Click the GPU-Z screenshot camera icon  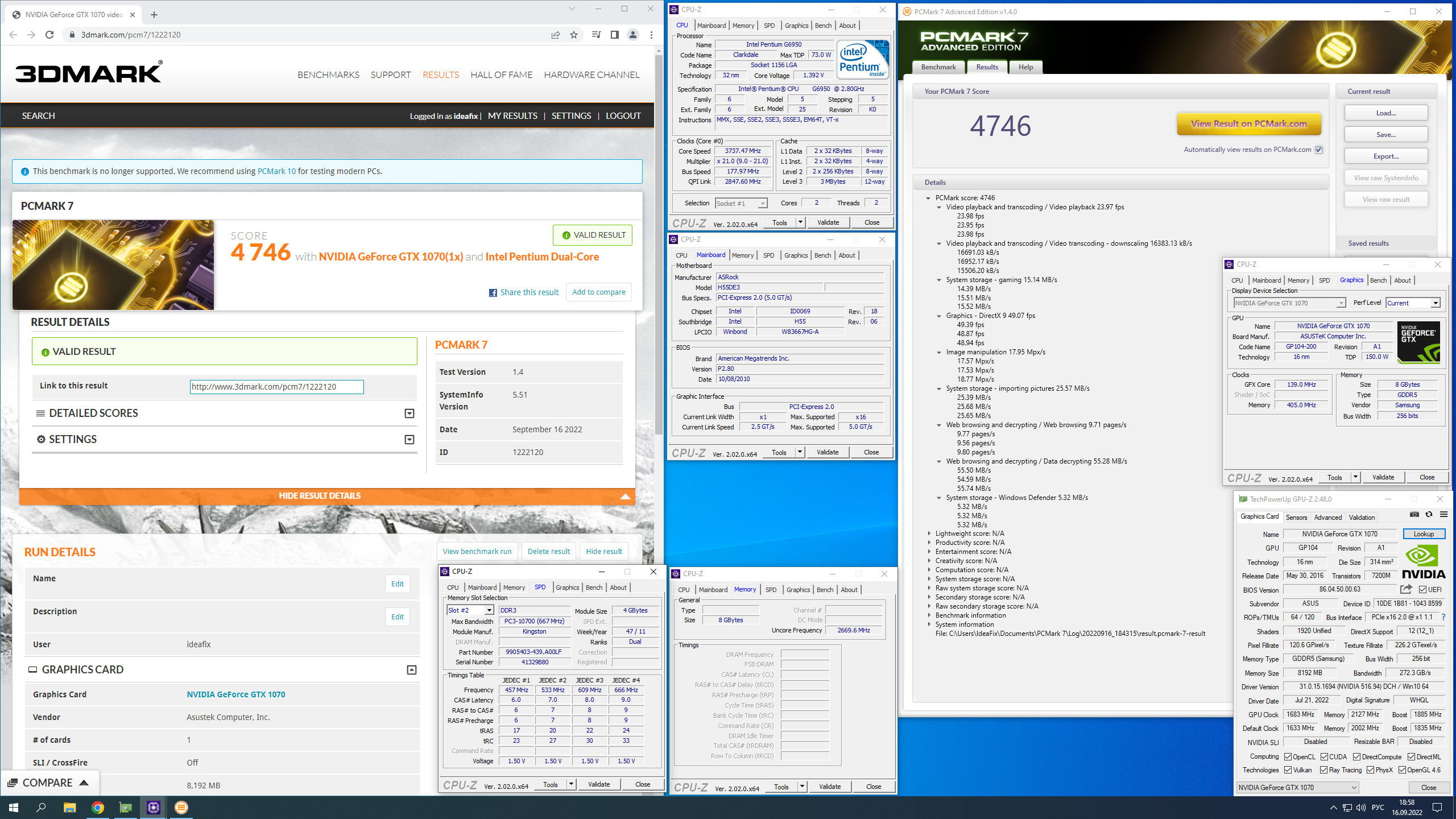point(1414,514)
